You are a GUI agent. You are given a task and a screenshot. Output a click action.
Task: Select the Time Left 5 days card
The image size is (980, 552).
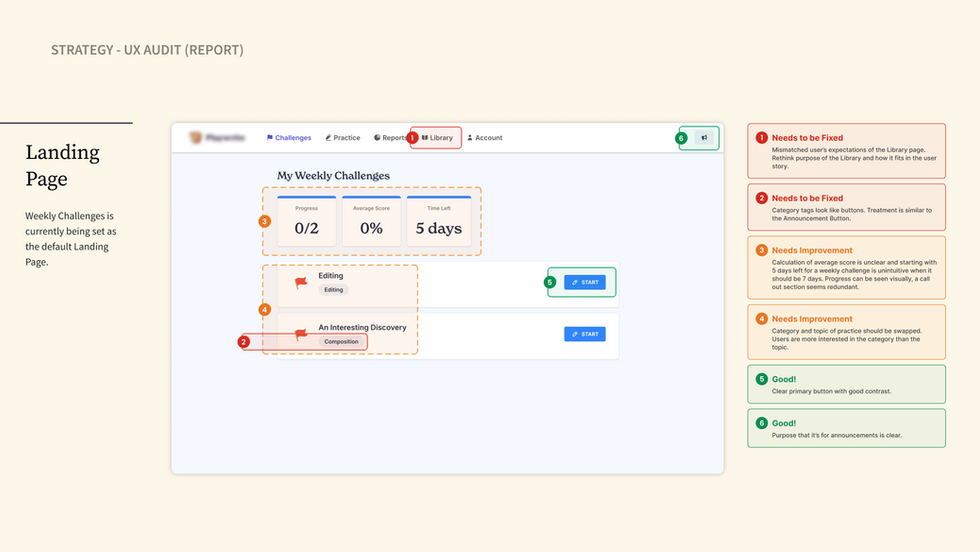pos(438,221)
